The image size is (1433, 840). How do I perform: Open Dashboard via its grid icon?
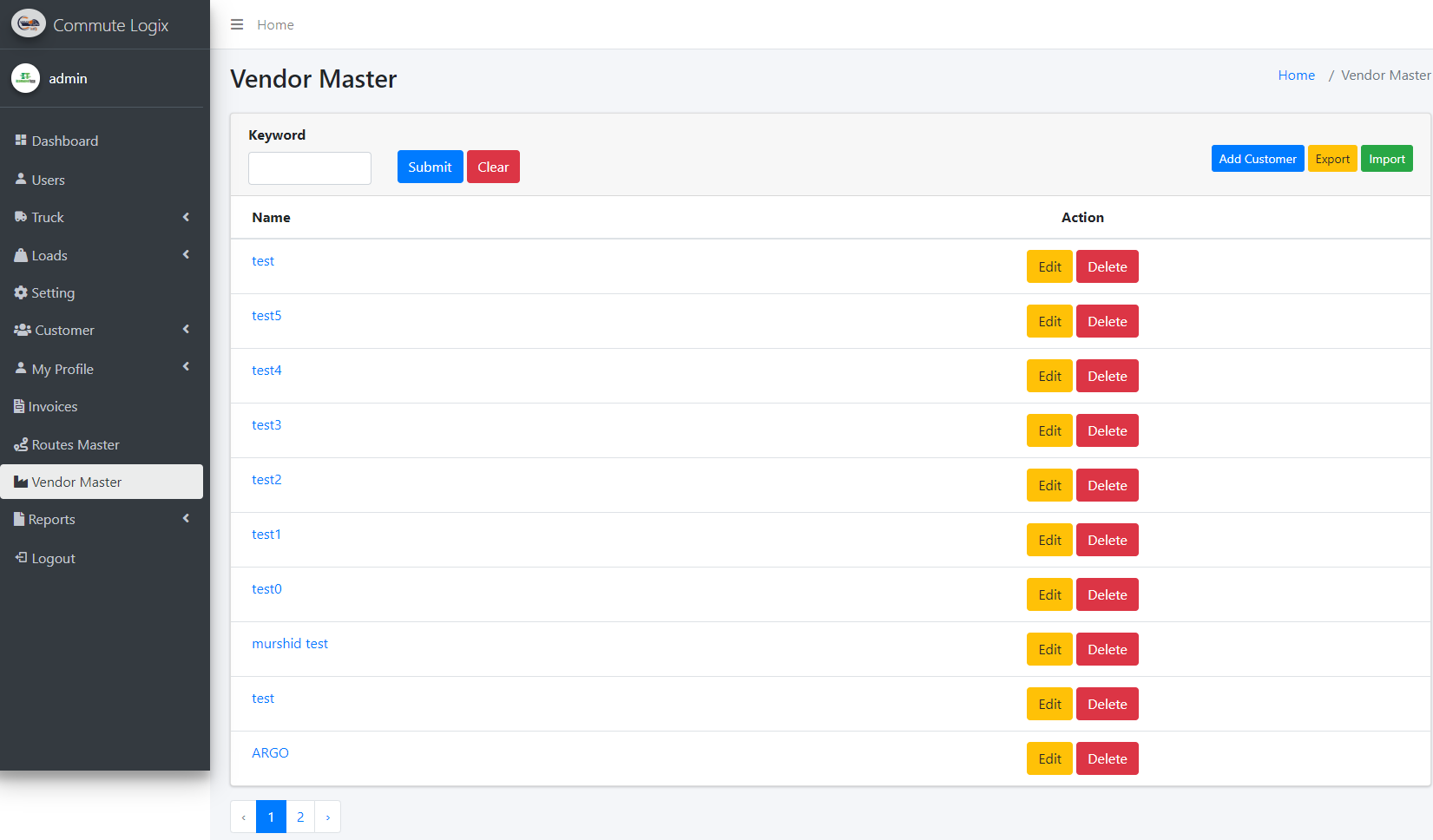click(21, 140)
